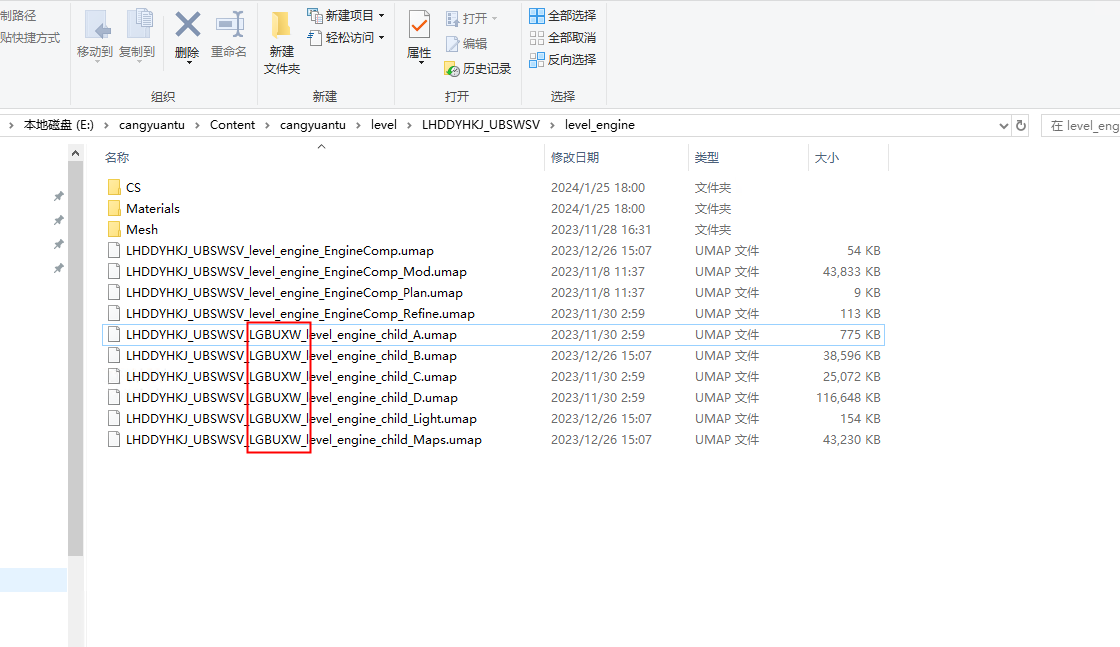
Task: Click the navigation pane scrollbar thumb
Action: click(x=76, y=358)
